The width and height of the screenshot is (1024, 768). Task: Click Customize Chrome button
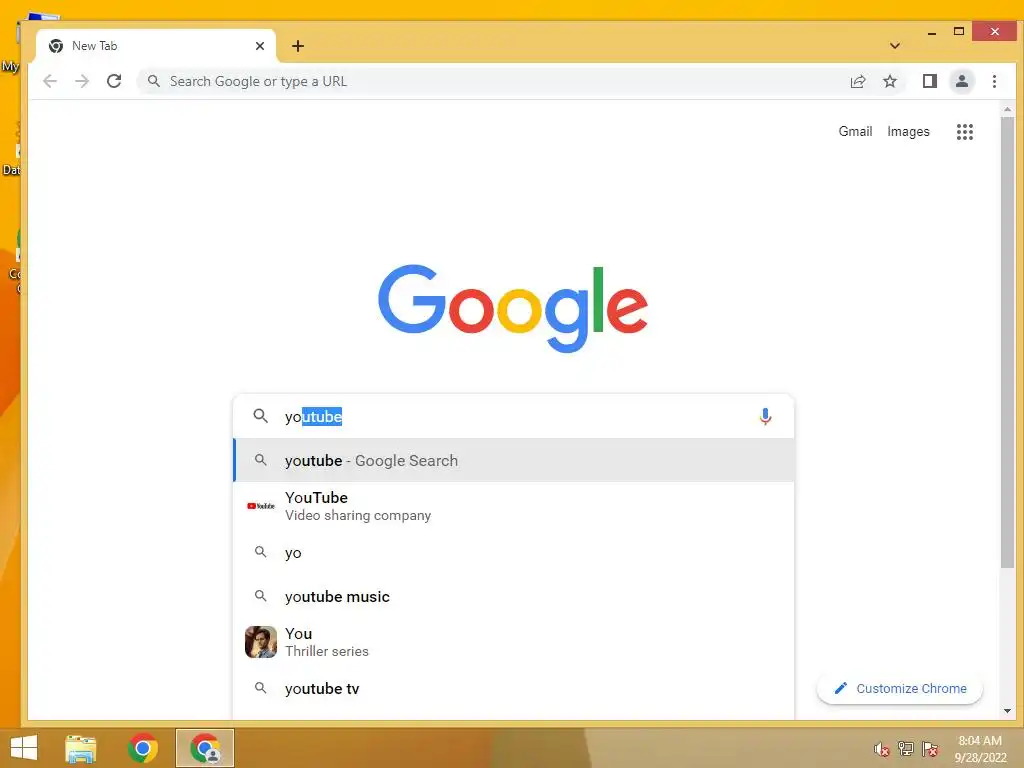click(x=899, y=688)
